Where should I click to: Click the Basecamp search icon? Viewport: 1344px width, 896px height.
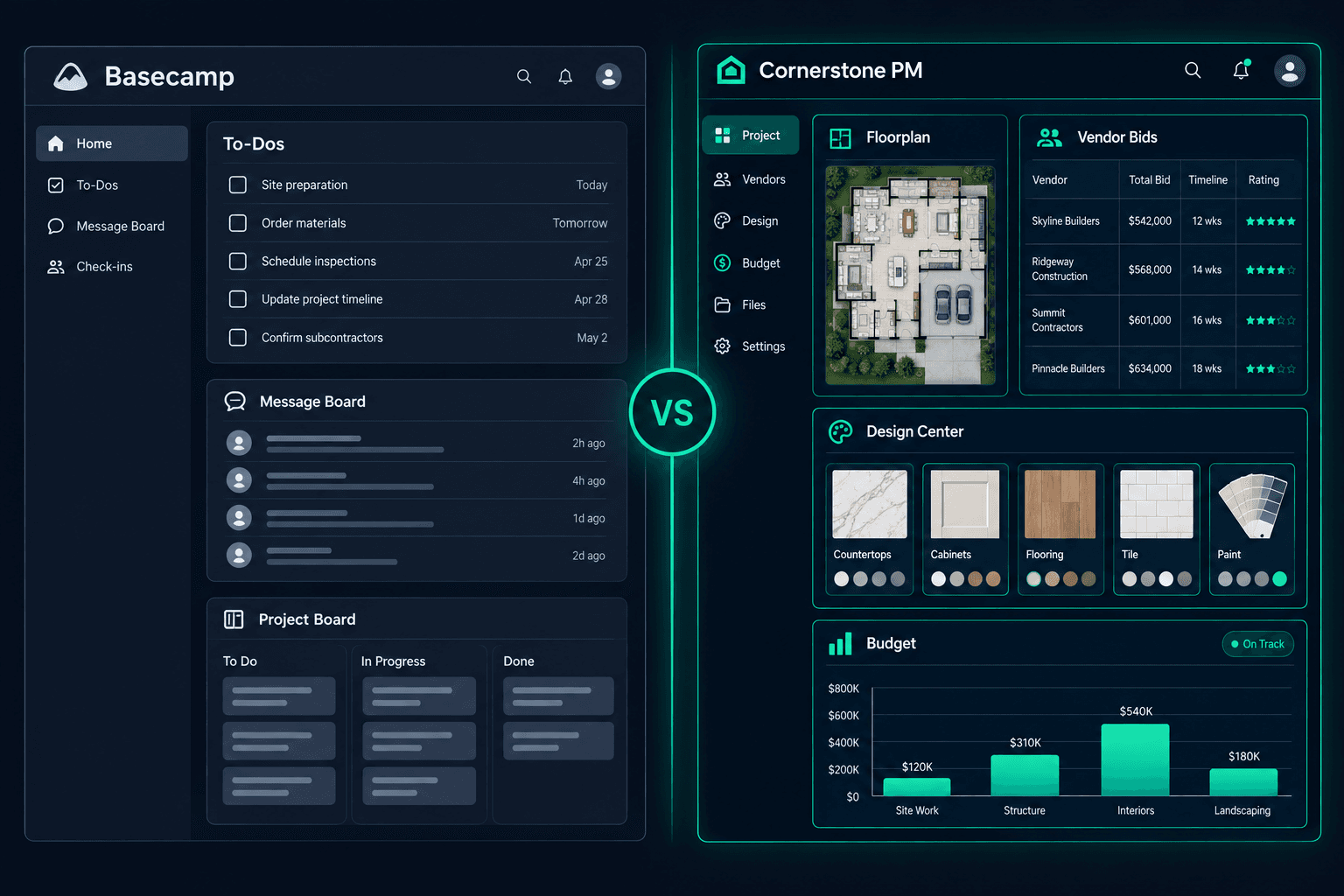coord(524,77)
